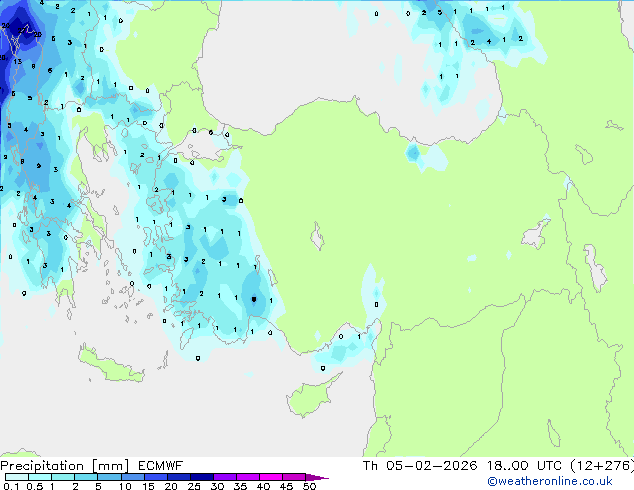Click the 0.5–1 mm legend color box
Image resolution: width=634 pixels, height=490 pixels.
point(40,477)
